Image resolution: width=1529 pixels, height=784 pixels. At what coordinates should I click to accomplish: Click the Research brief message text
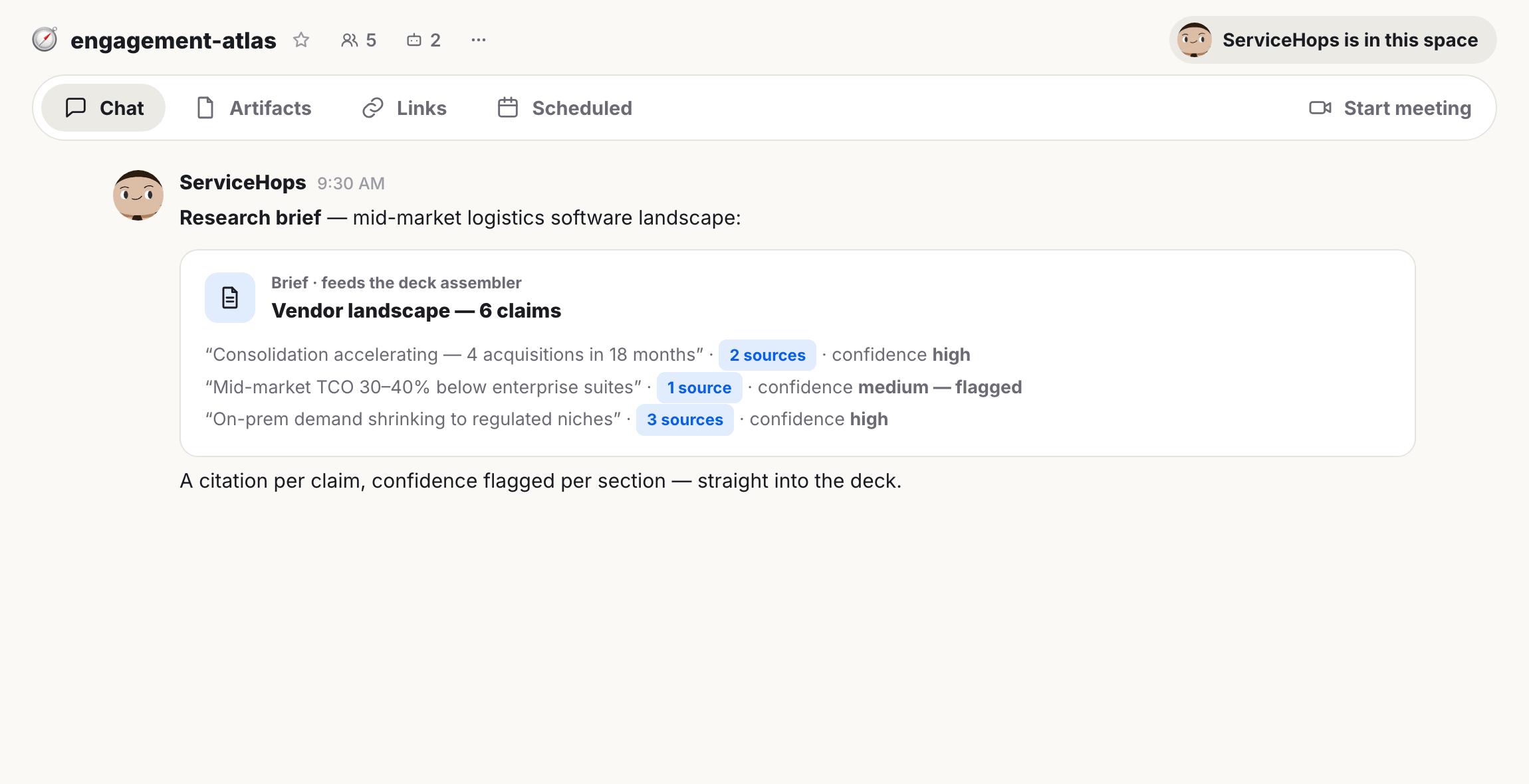pyautogui.click(x=460, y=218)
